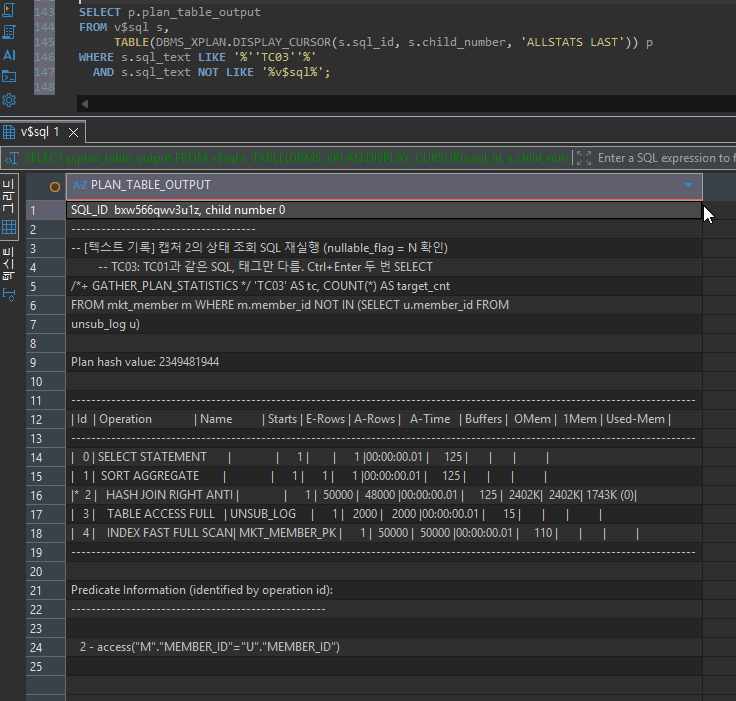Close the v$sql 1 result tab

[x=73, y=133]
